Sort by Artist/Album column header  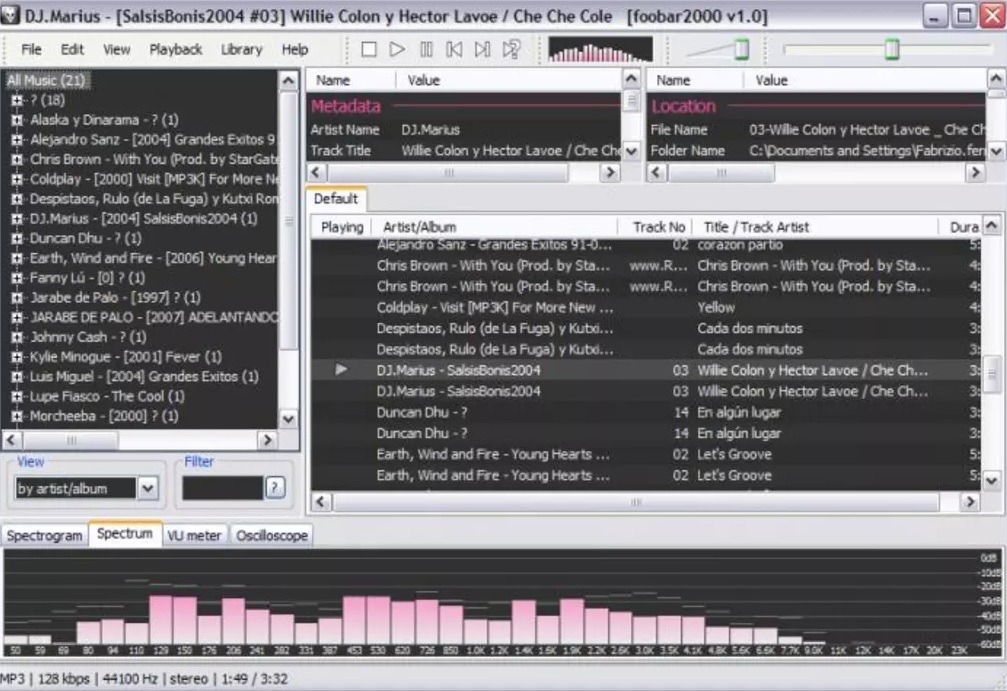click(x=495, y=227)
